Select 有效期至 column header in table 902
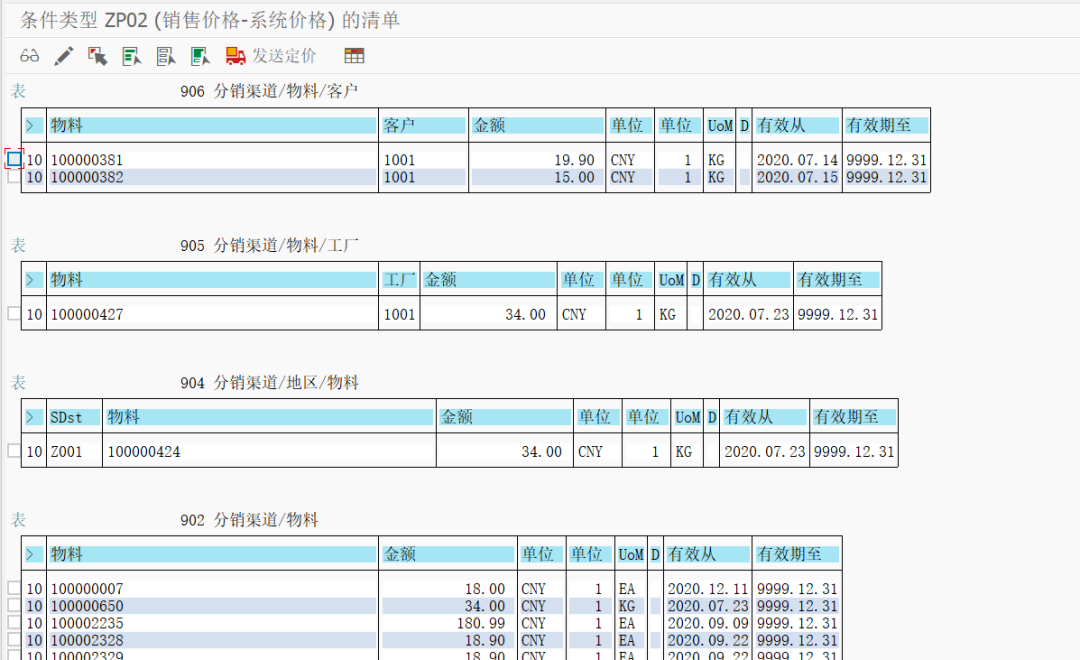 click(797, 554)
